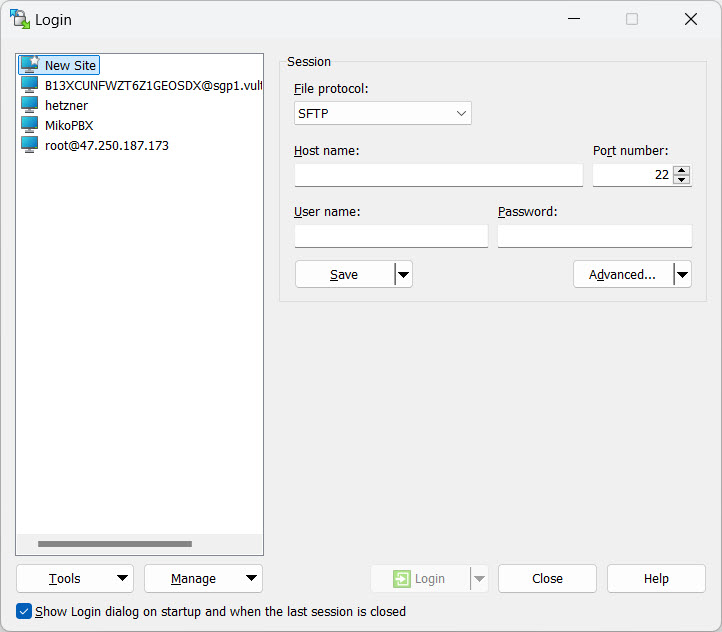Click into the User name field
The image size is (722, 632).
tap(391, 236)
